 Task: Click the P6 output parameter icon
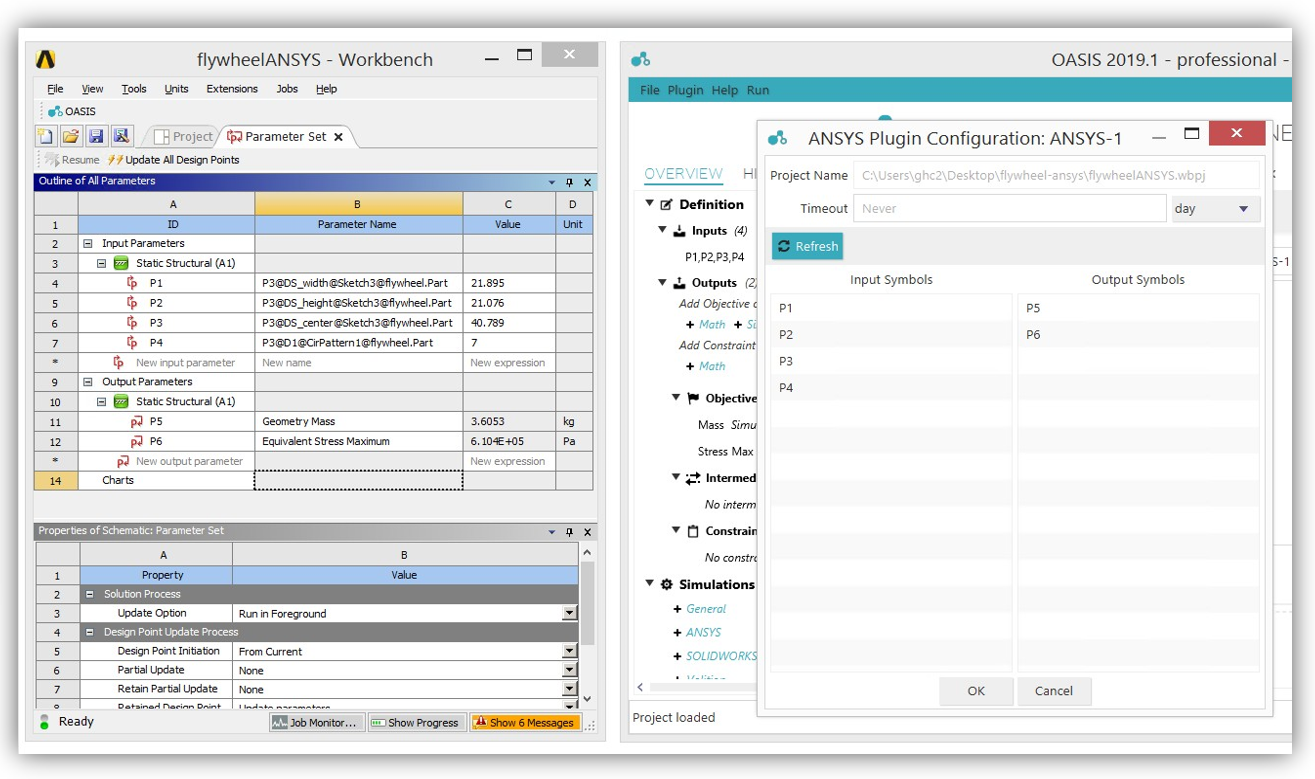point(136,441)
